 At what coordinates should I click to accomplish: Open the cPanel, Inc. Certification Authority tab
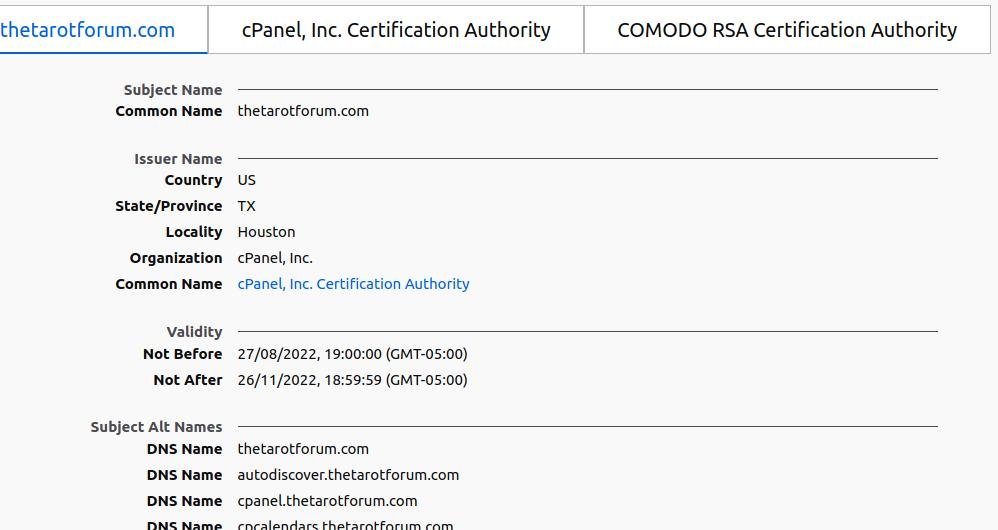pyautogui.click(x=396, y=30)
